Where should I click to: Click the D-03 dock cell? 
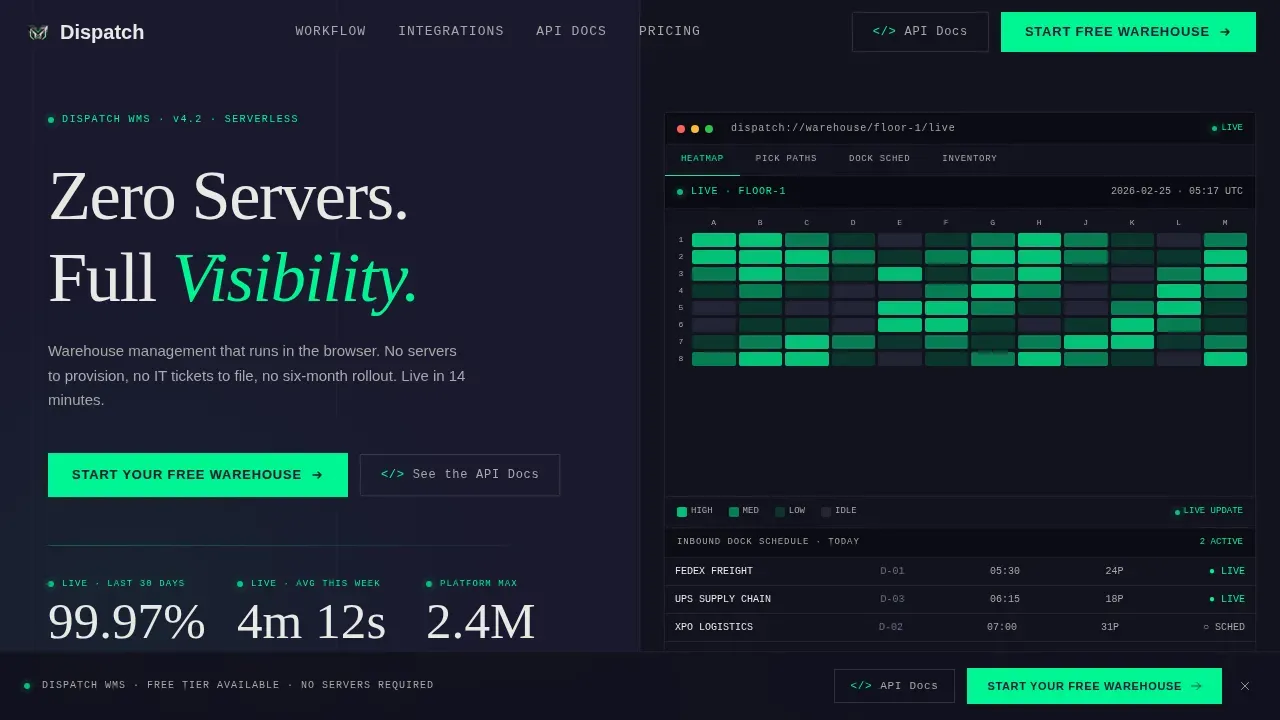coord(892,599)
